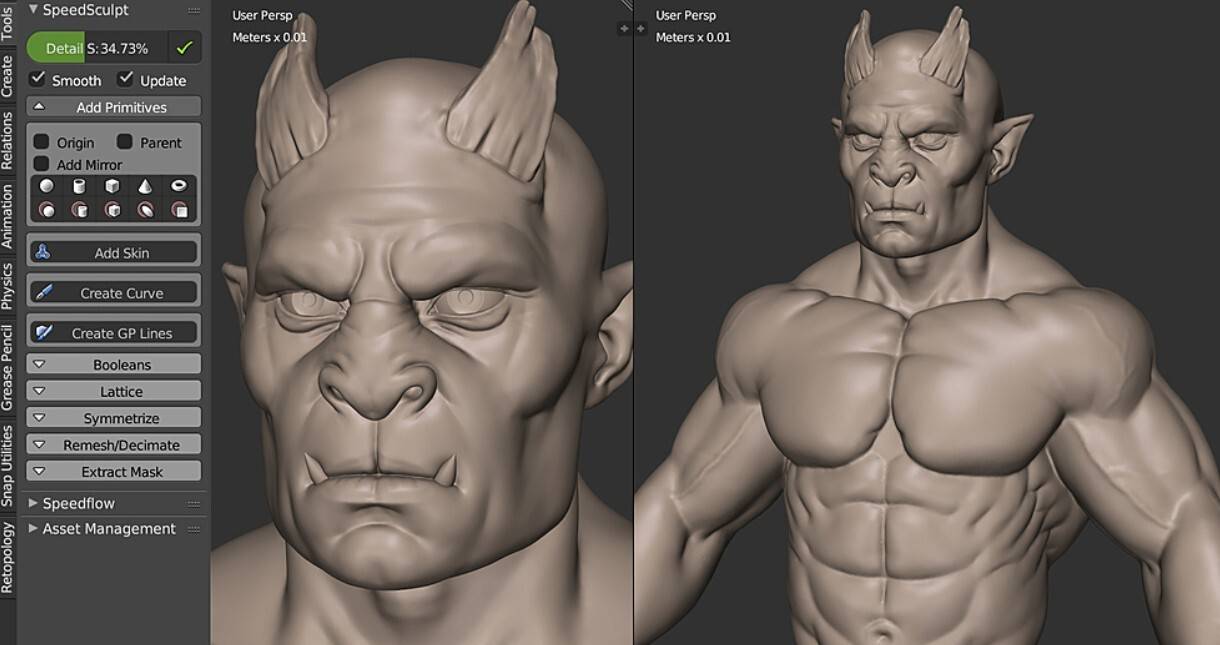Click the Add Skin armature icon

41,251
